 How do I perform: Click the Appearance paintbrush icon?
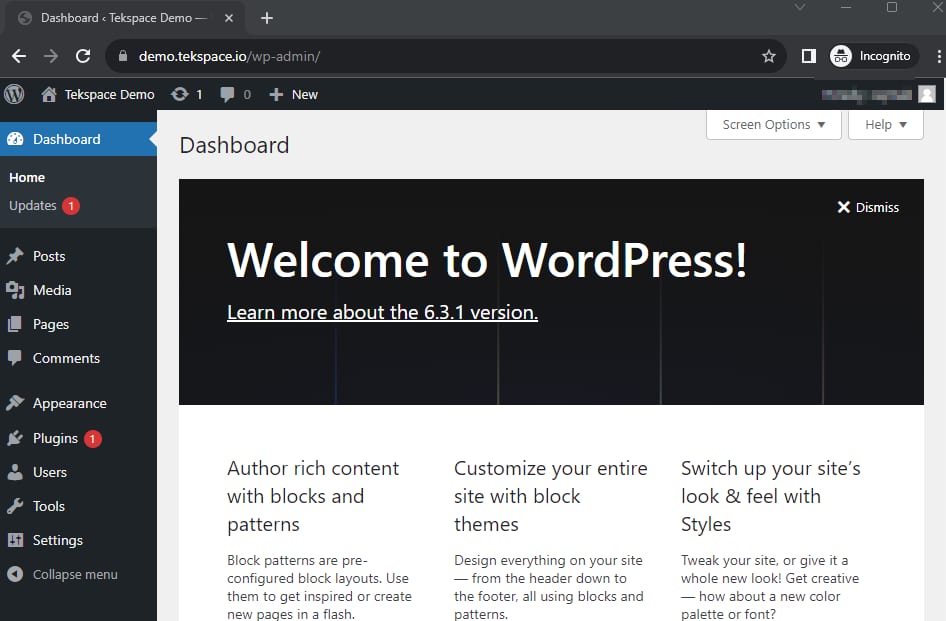[15, 403]
